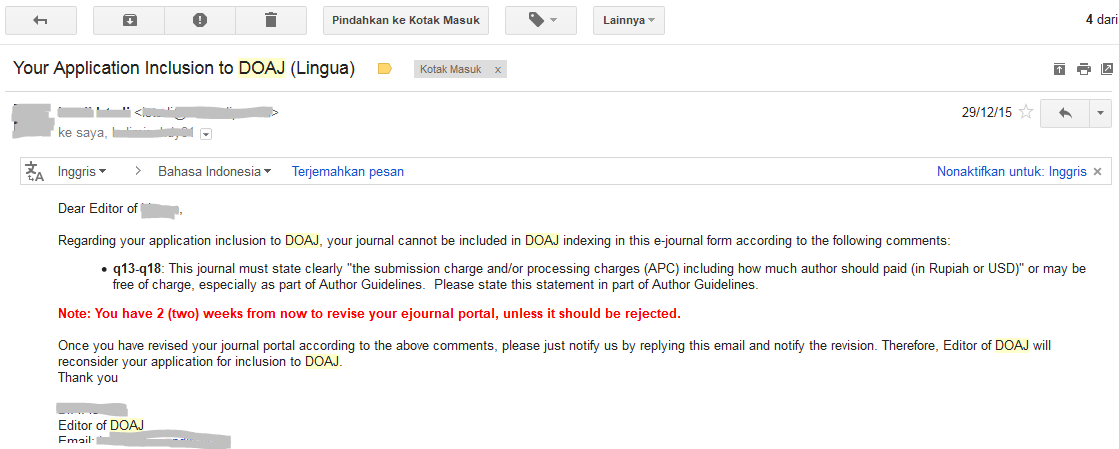The image size is (1119, 449).
Task: Open more reply options arrow
Action: pos(1099,113)
